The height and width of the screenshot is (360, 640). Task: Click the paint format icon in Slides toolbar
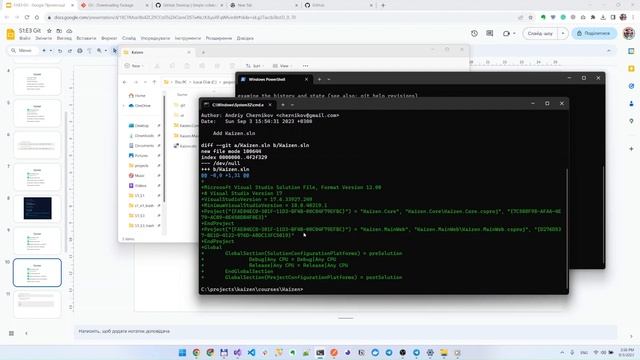coord(89,51)
